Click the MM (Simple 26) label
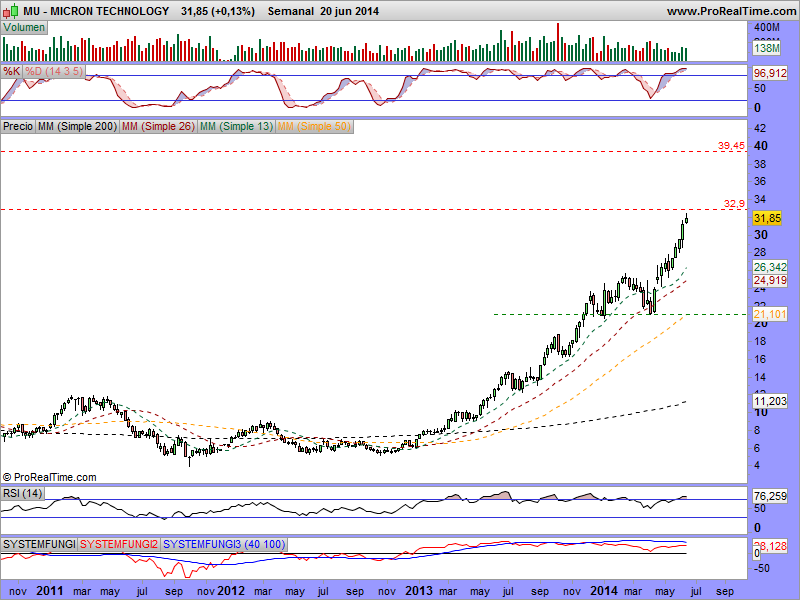The width and height of the screenshot is (800, 600). pos(159,126)
